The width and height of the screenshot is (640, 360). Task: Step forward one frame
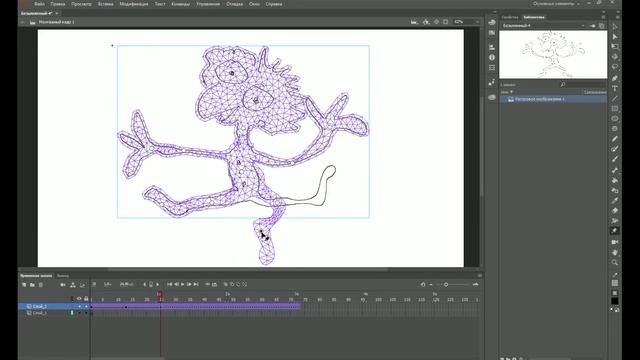[x=189, y=284]
